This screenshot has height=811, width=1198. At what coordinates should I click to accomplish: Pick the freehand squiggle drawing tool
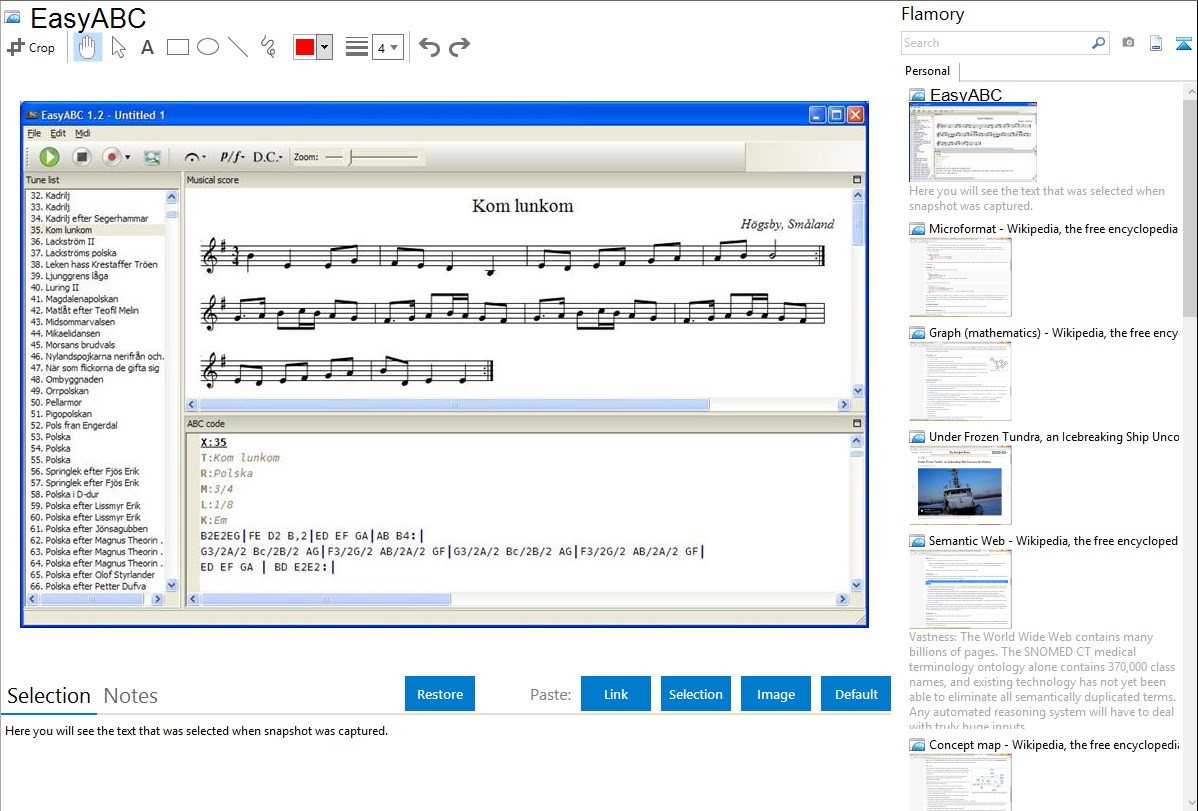[x=268, y=47]
